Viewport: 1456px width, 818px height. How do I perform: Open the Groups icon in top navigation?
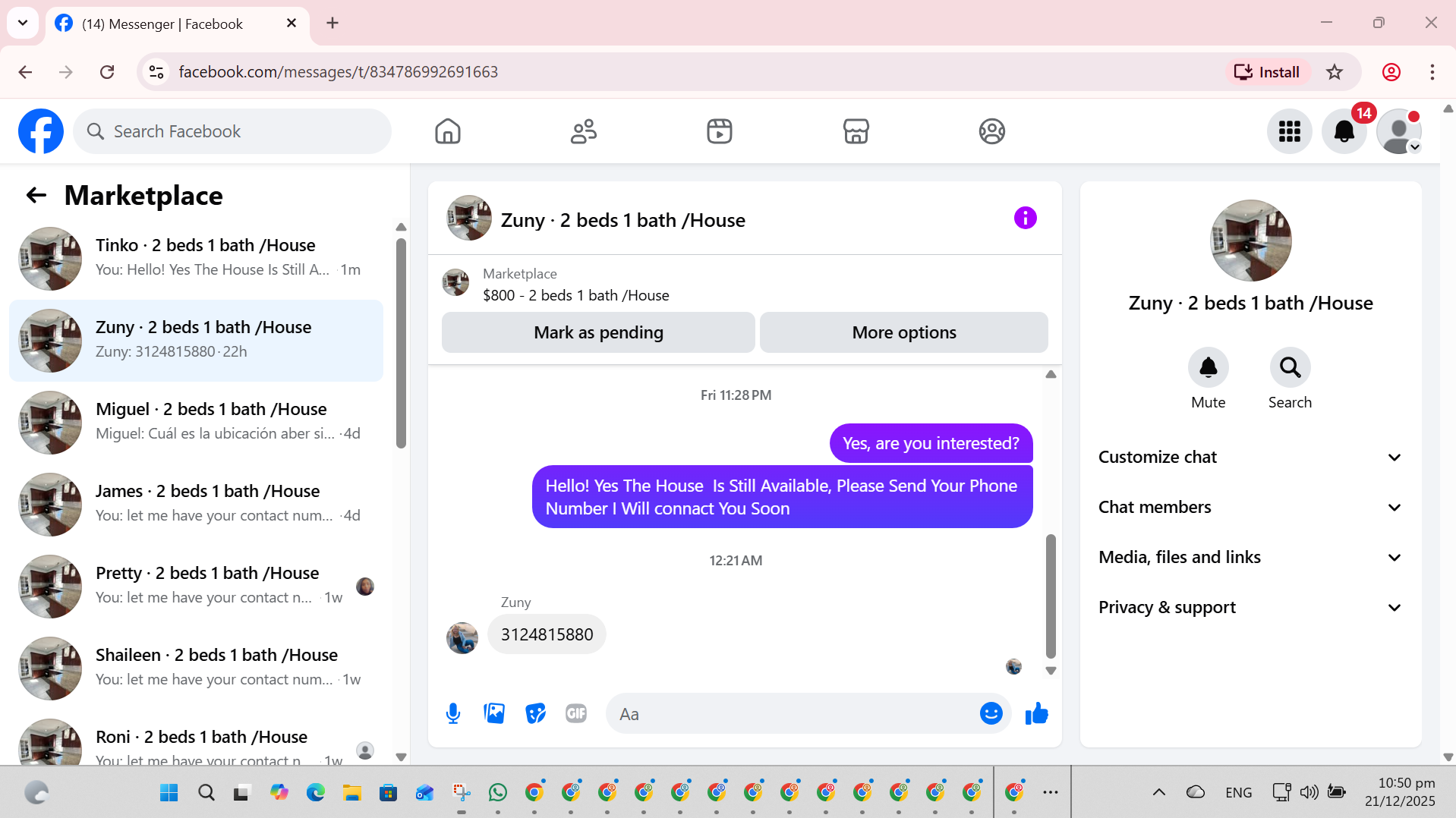pos(991,131)
